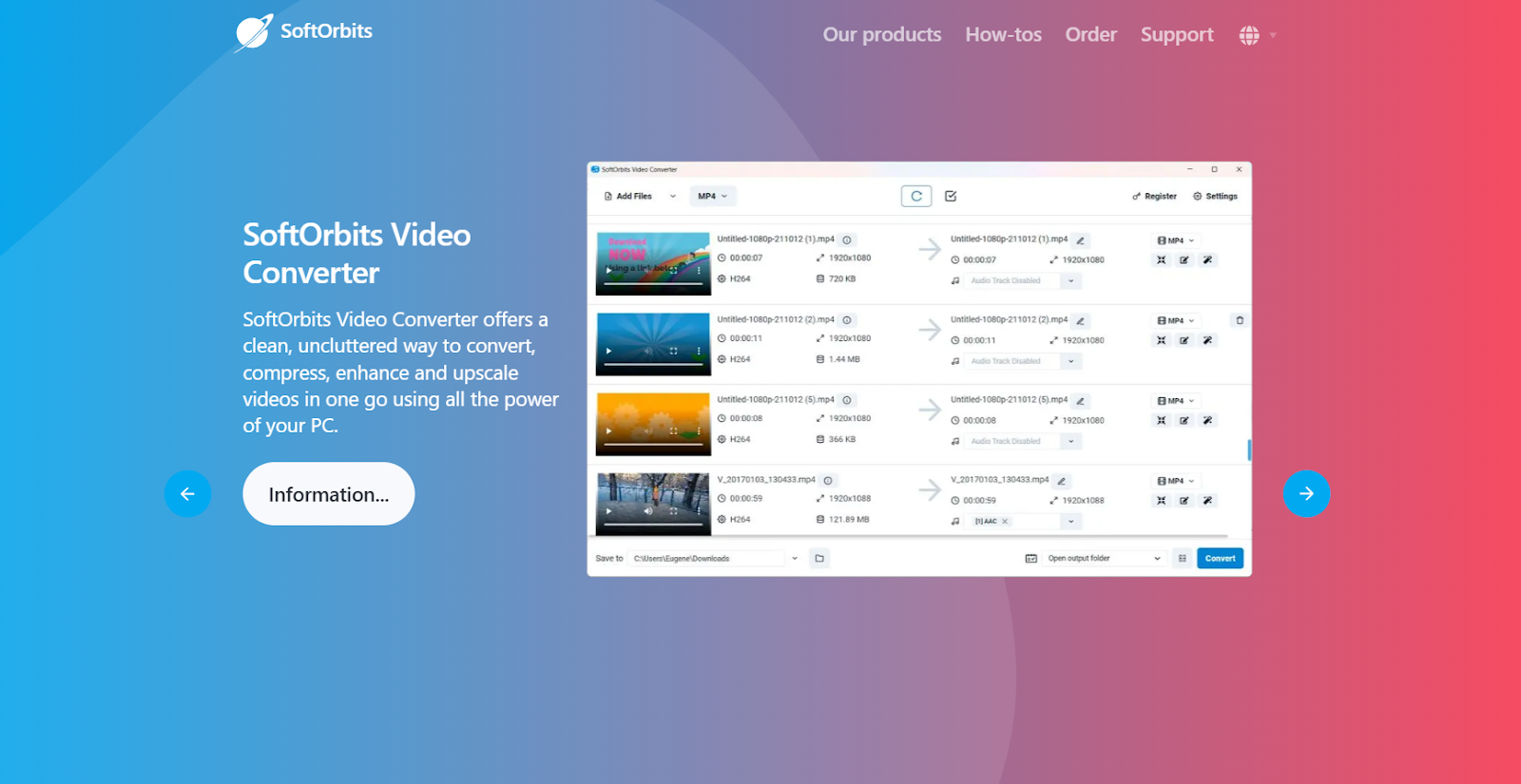Expand audio track dropdown for Untitled-1080p-211012 (5).mp4
The width and height of the screenshot is (1521, 784).
tap(1071, 441)
